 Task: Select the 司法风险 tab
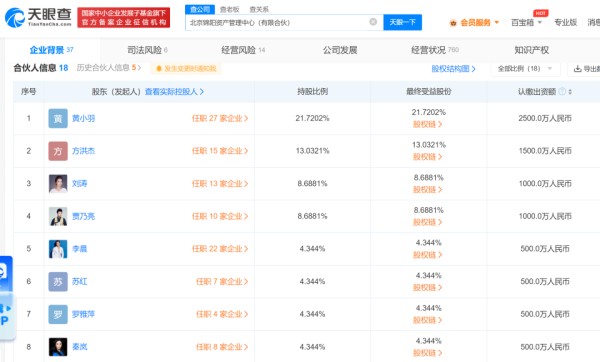(147, 50)
